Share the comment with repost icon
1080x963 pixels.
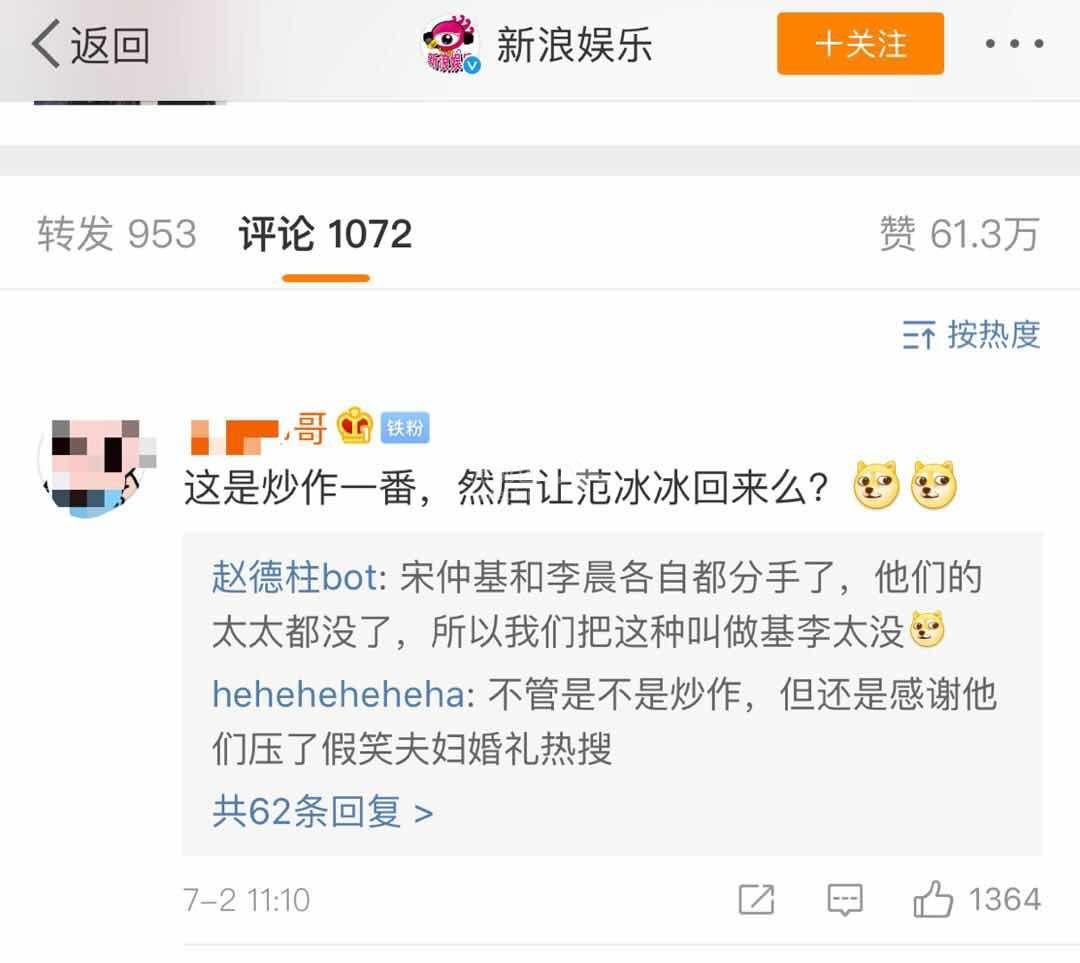756,900
